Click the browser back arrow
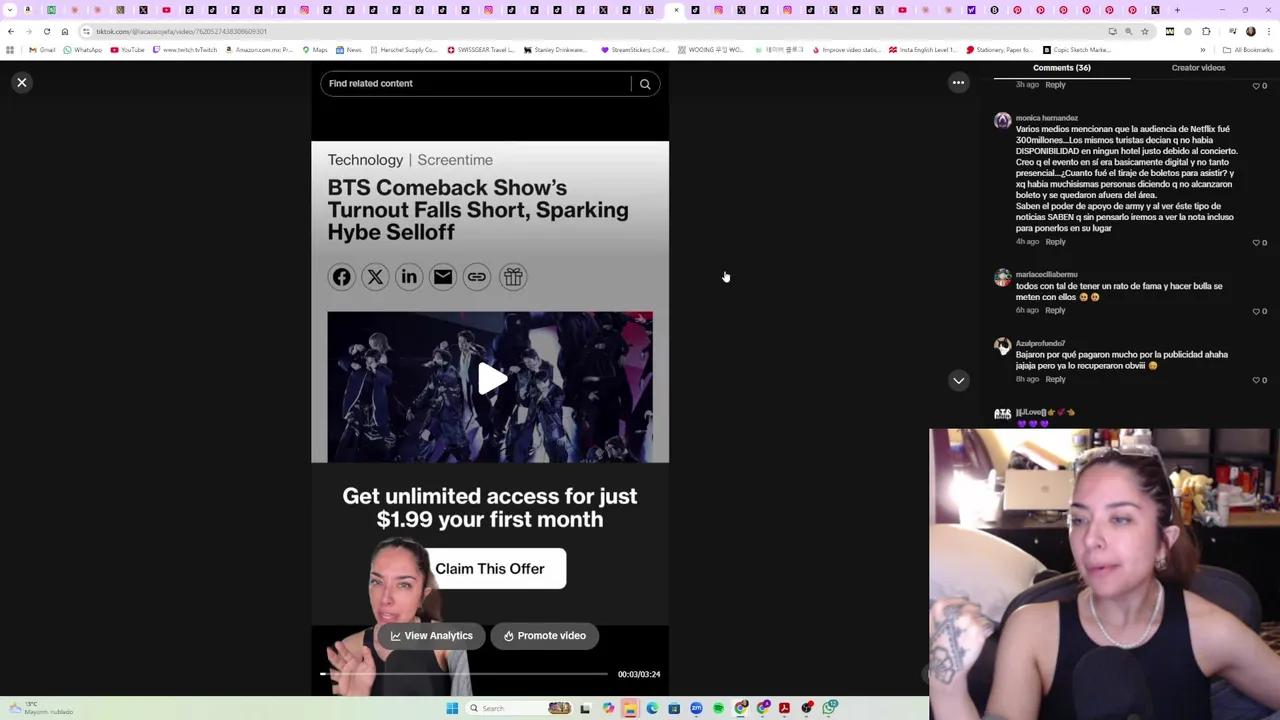 point(11,31)
